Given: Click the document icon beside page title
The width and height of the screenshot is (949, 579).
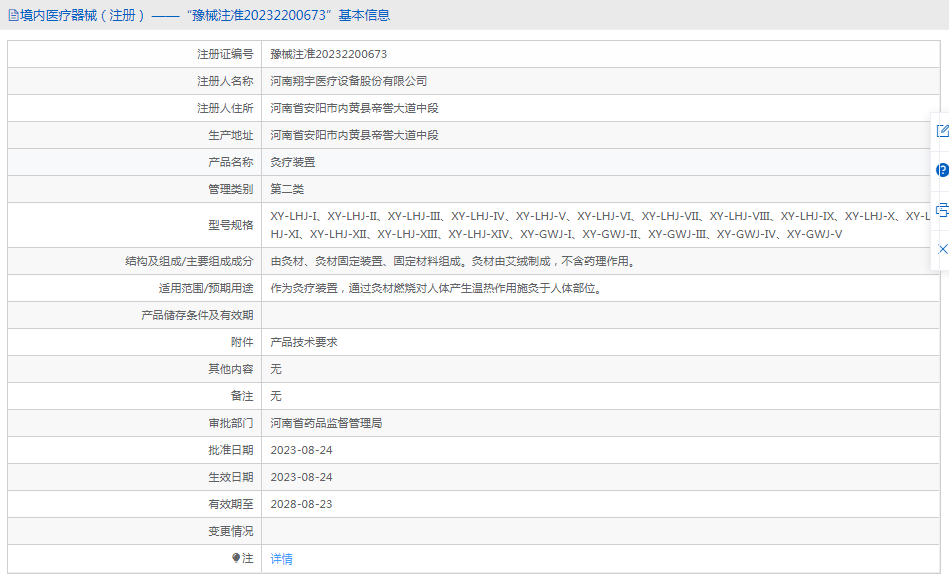Looking at the screenshot, I should click(13, 16).
